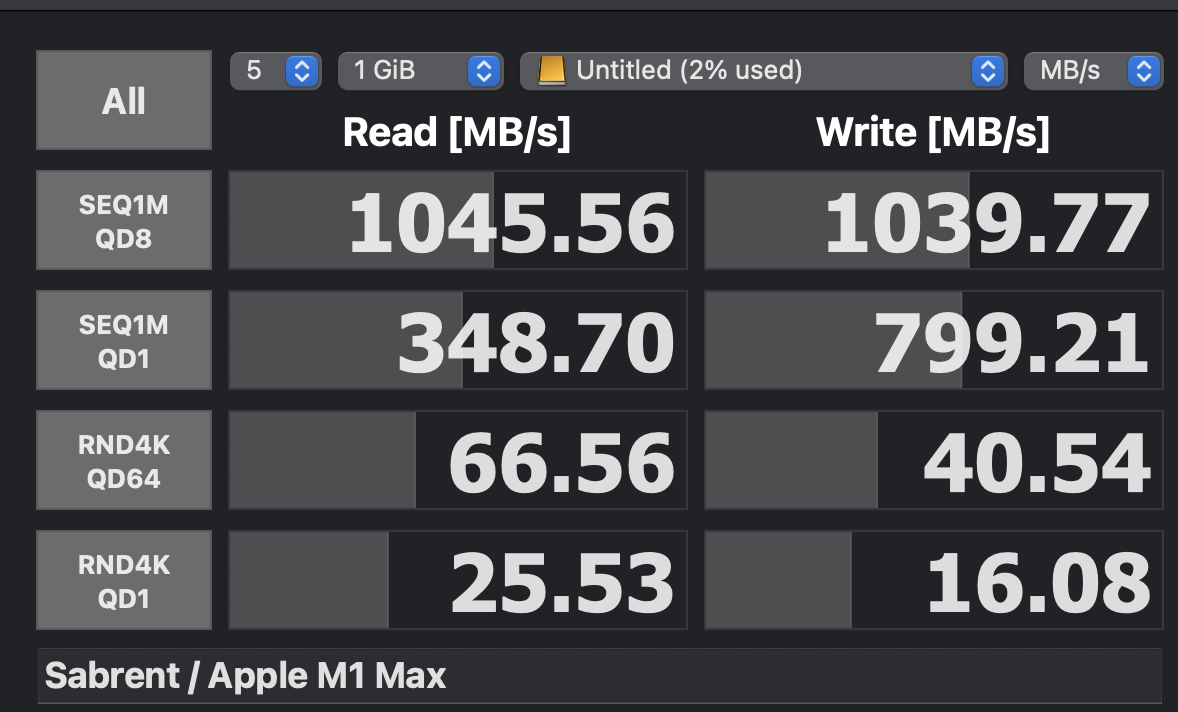Screen dimensions: 1178x712
Task: Run the RND4K QD64 test
Action: click(x=124, y=460)
